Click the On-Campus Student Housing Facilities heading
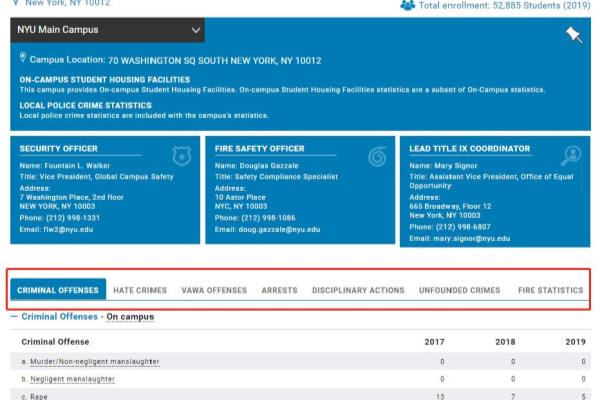Viewport: 600px width, 400px height. [105, 80]
